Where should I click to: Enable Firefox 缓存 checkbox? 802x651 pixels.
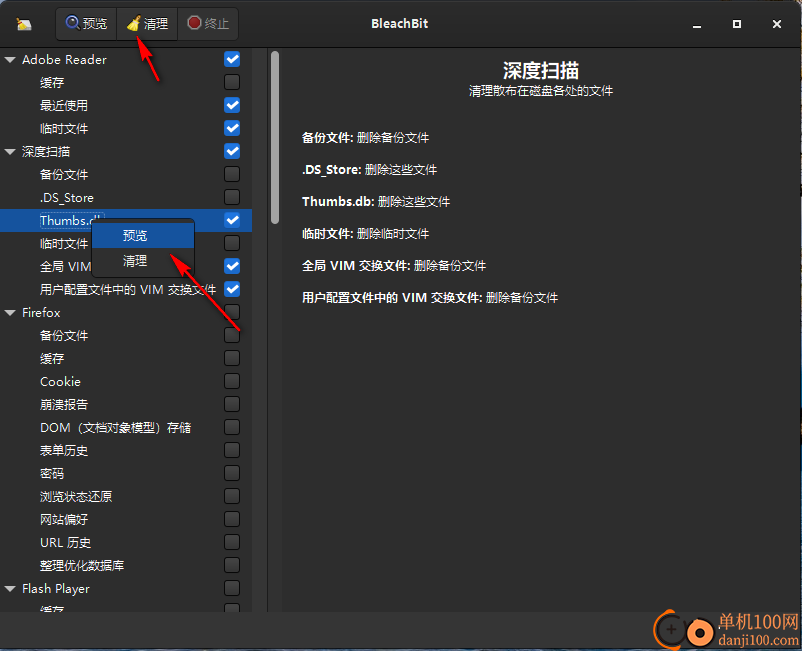232,358
